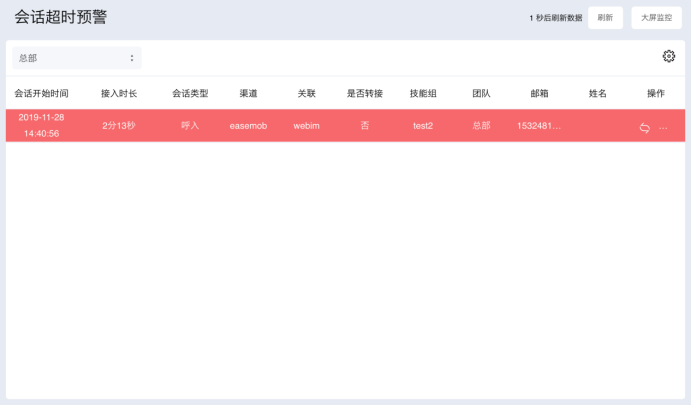Open the table settings gear icon

(669, 57)
